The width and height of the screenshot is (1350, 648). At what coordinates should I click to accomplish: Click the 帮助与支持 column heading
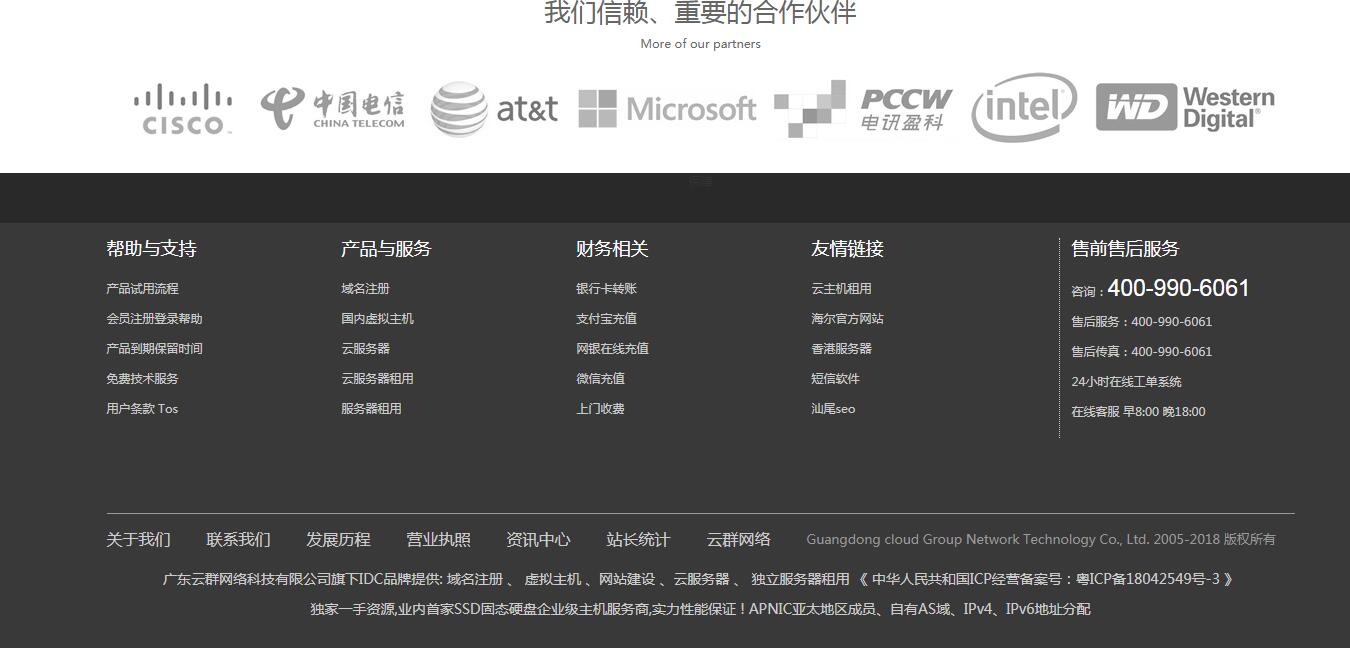coord(151,249)
